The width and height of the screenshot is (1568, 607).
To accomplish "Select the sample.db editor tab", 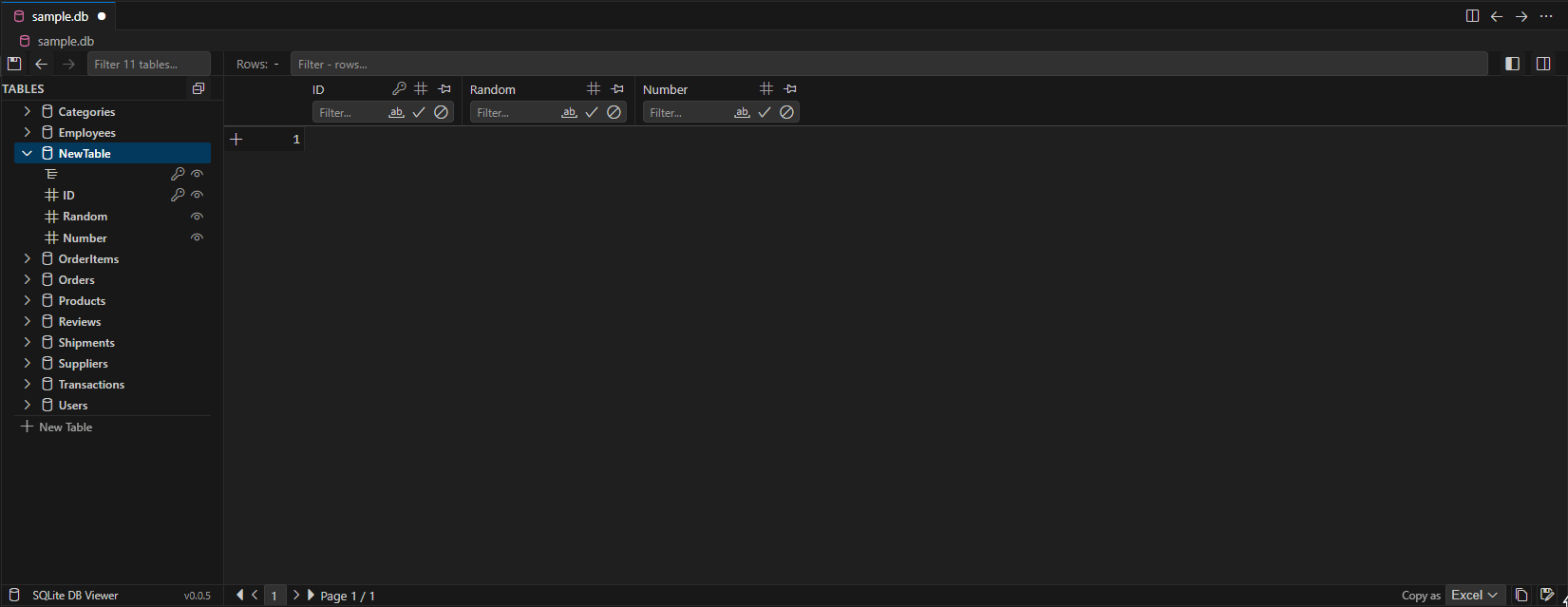I will point(58,16).
